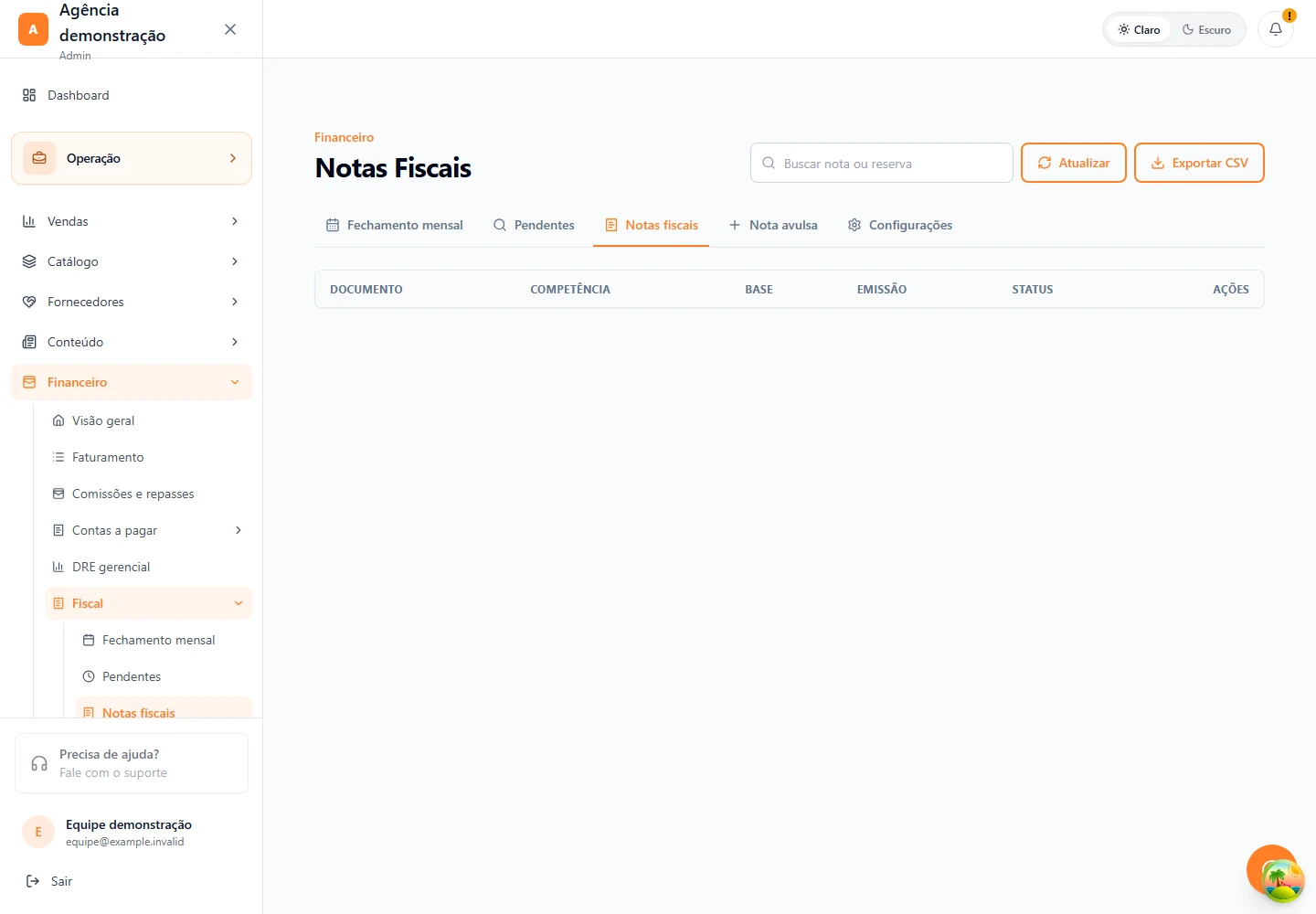The height and width of the screenshot is (914, 1316).
Task: Click the Sair logout icon
Action: click(x=33, y=881)
